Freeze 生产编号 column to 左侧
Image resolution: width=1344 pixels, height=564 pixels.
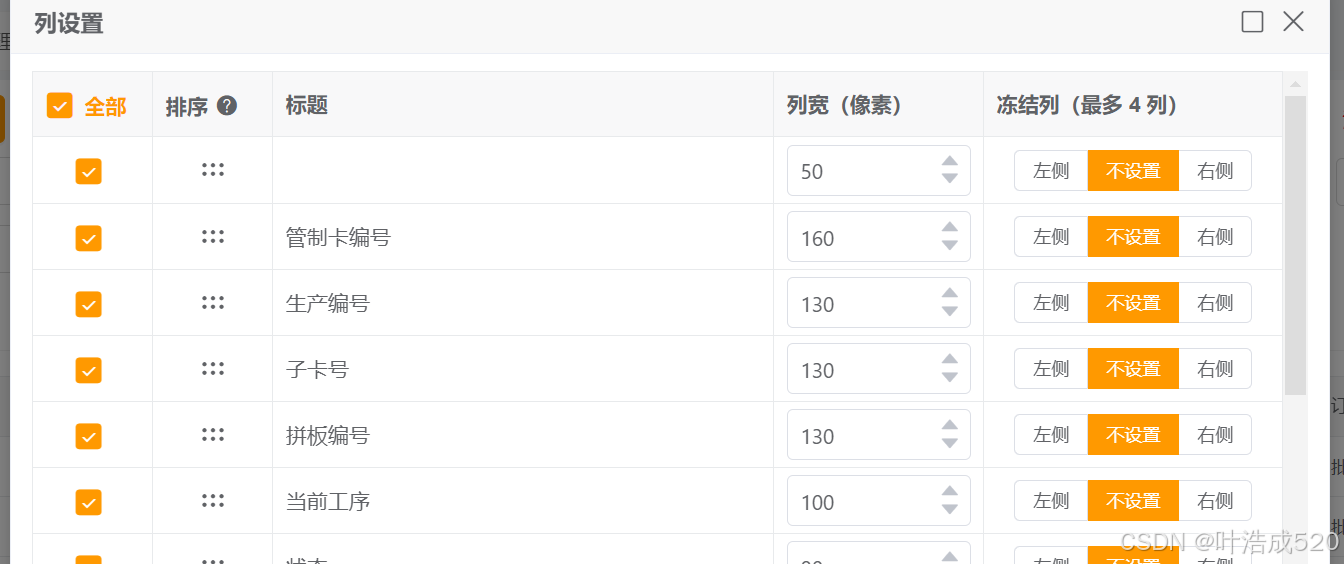[1051, 303]
